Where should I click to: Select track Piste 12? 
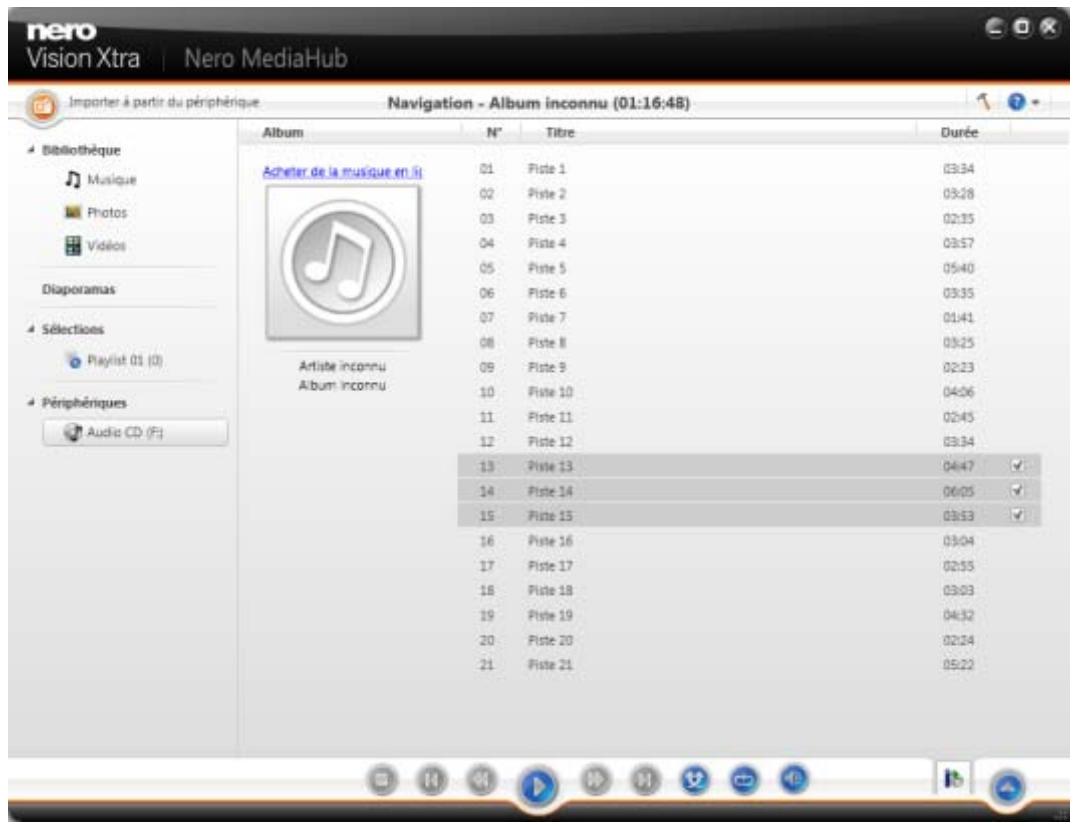[x=749, y=442]
